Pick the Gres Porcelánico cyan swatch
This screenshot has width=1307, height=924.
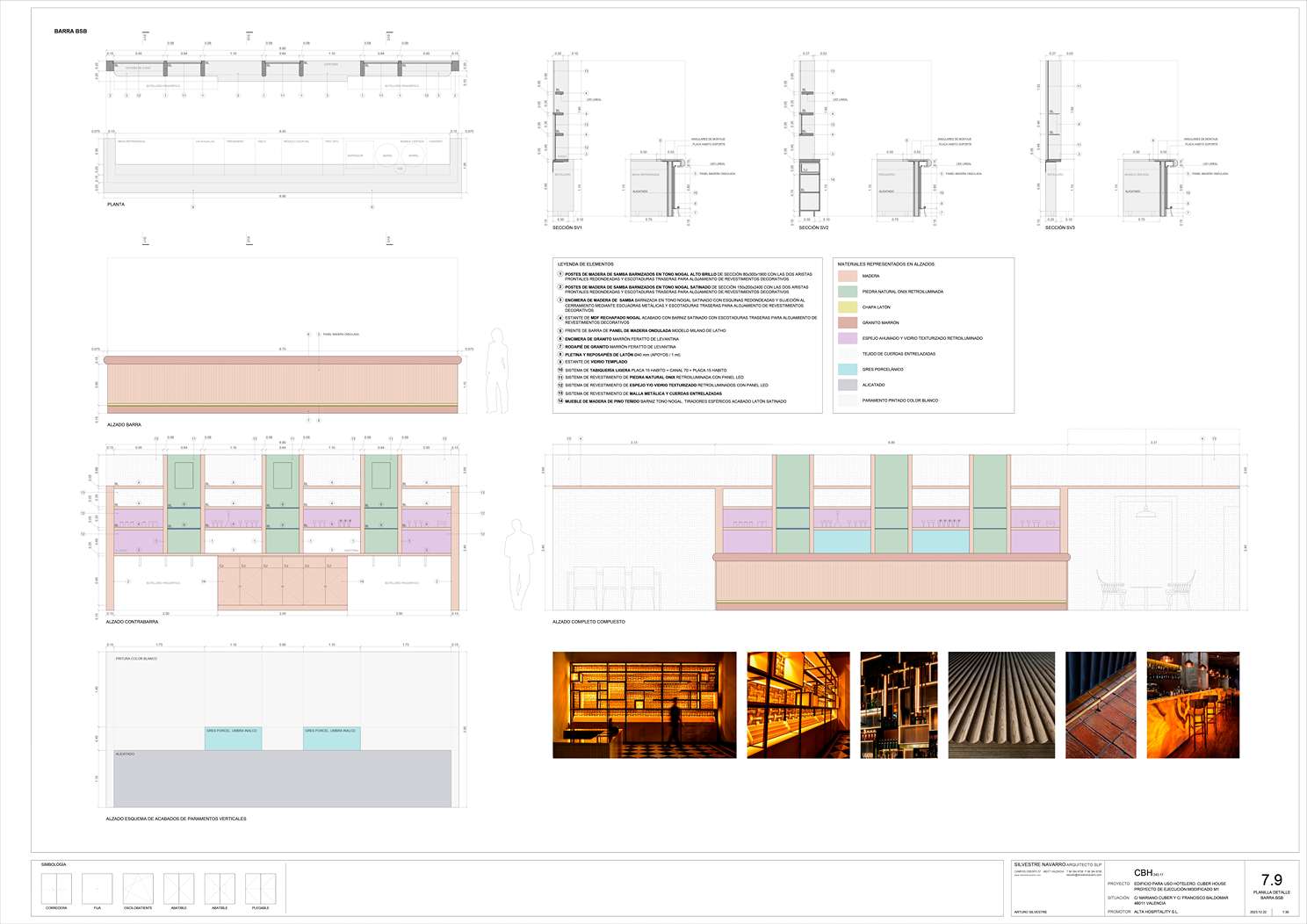(x=847, y=370)
